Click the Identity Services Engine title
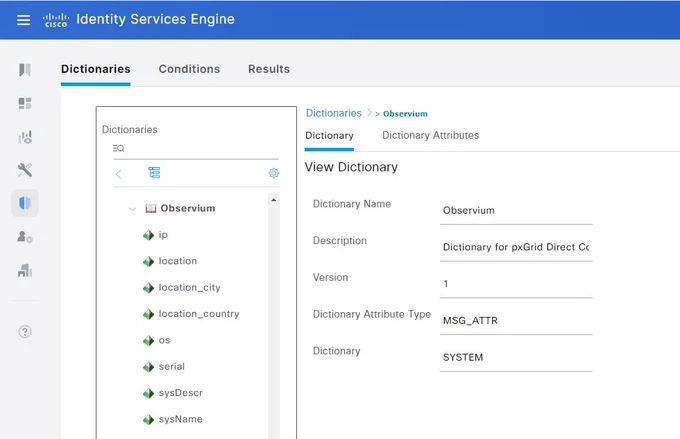The width and height of the screenshot is (680, 439). pos(155,19)
